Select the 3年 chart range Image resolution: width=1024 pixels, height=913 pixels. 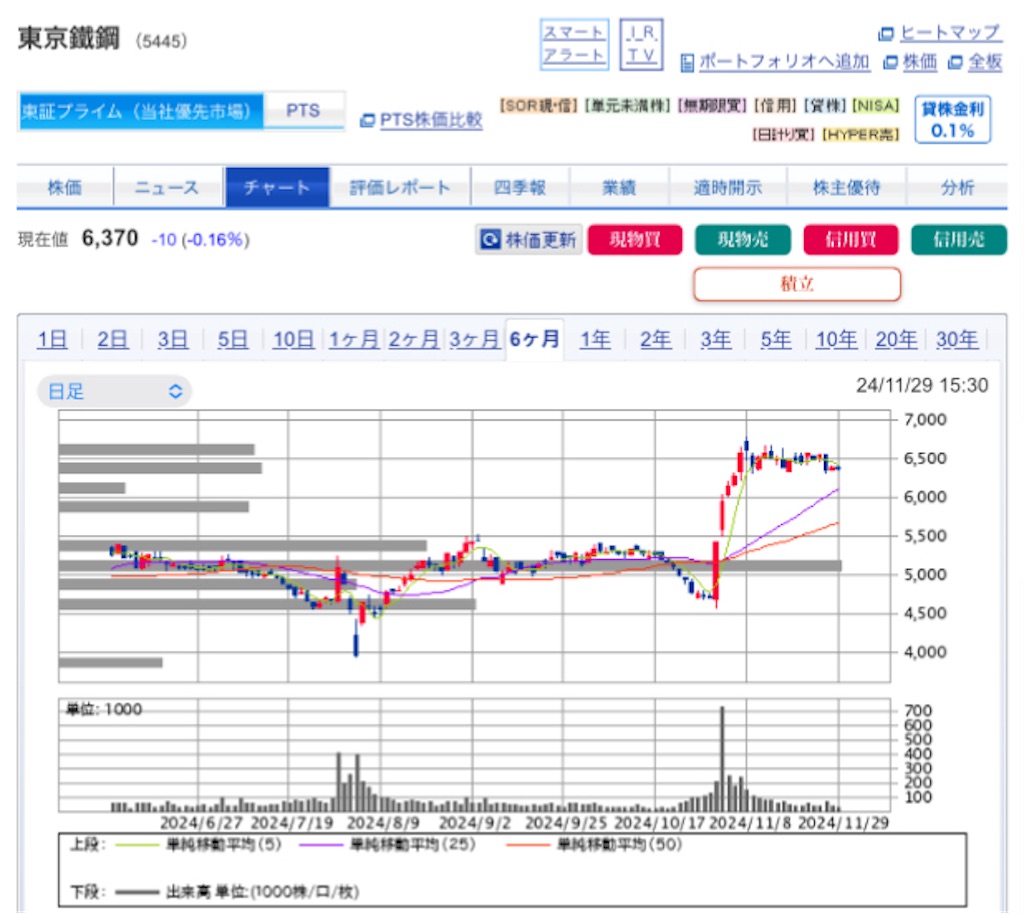coord(716,340)
